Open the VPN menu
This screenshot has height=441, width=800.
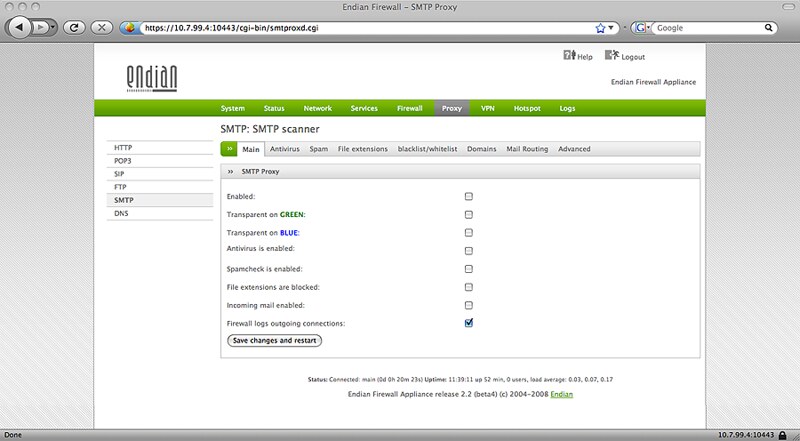click(x=488, y=108)
